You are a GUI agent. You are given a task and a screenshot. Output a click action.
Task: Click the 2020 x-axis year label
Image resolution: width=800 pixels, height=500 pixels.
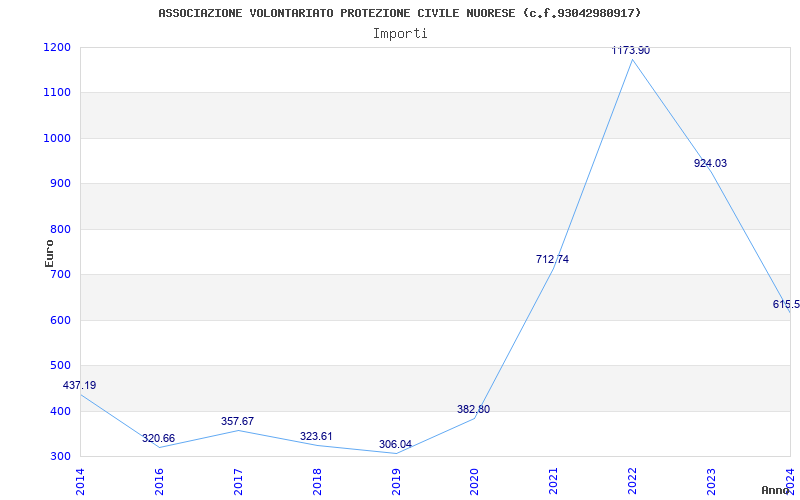coord(474,481)
